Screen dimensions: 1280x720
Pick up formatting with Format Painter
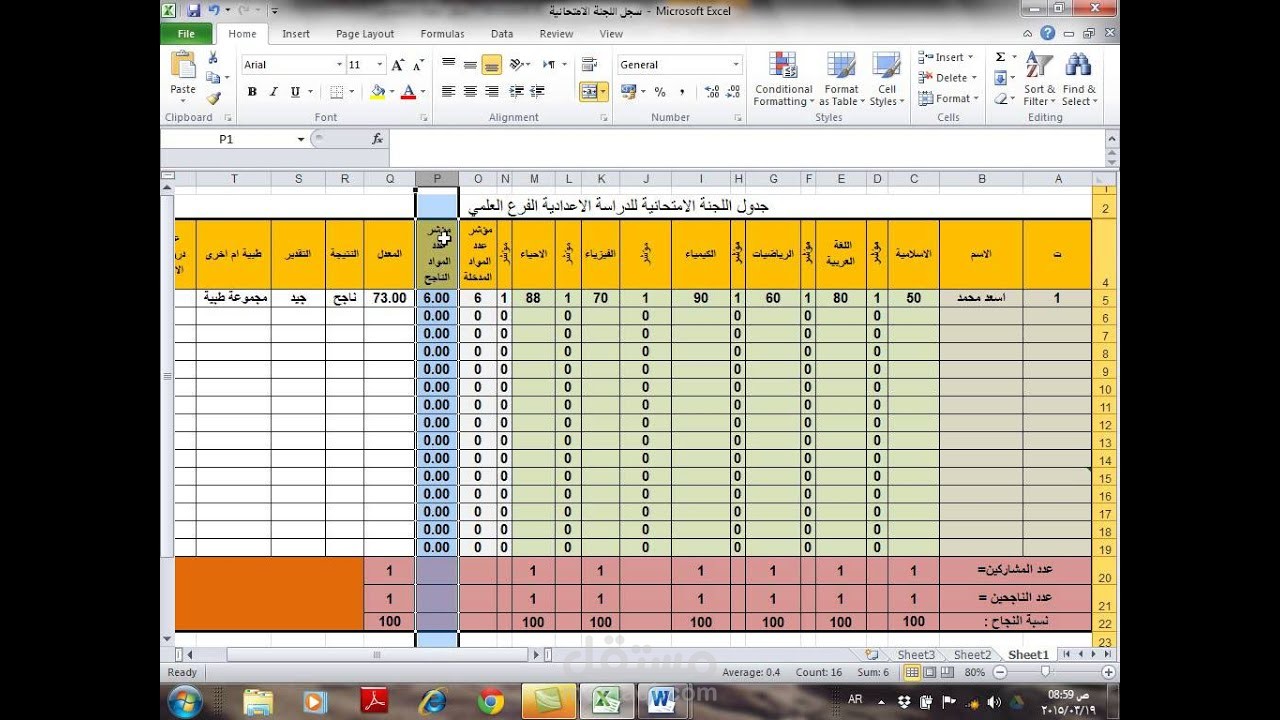point(213,98)
